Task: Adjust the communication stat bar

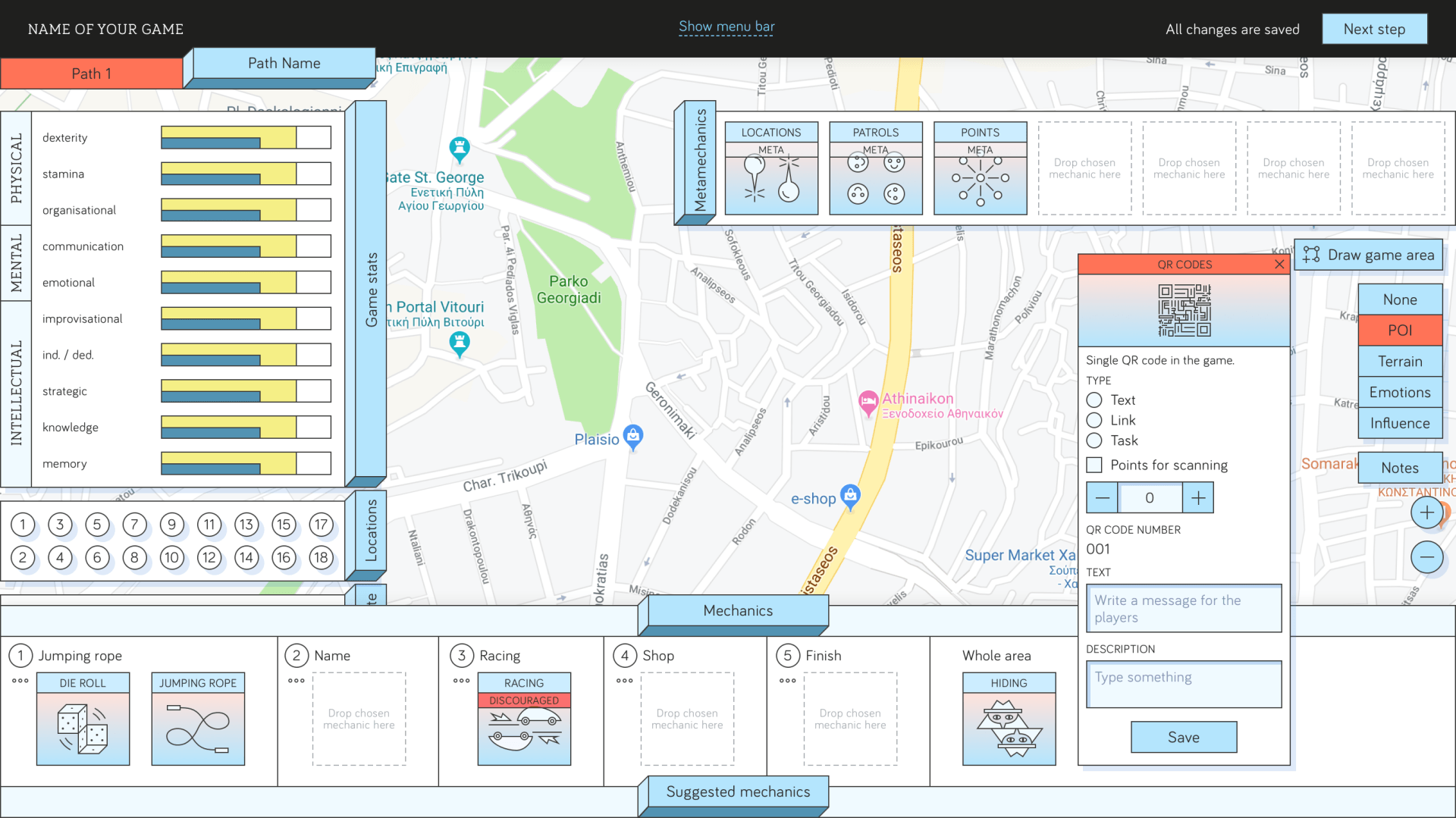Action: tap(246, 246)
